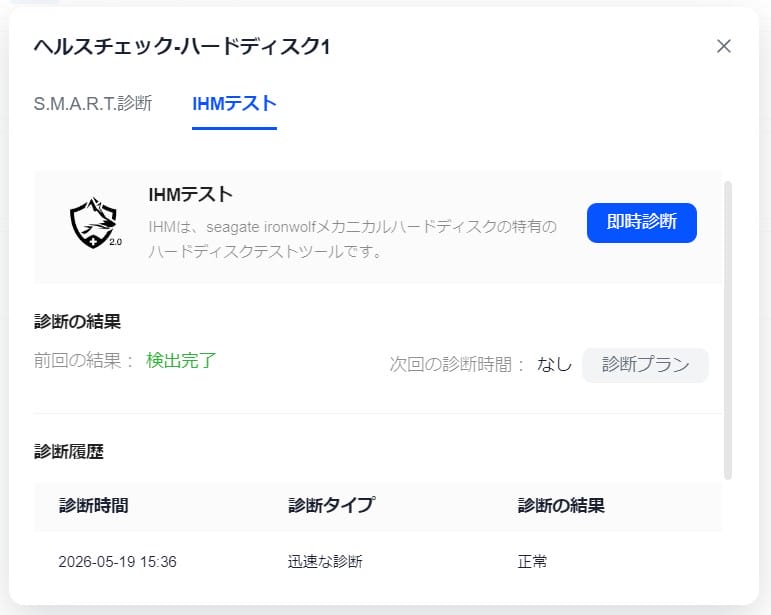Click the vertical scrollbar in the dialog

[x=728, y=330]
